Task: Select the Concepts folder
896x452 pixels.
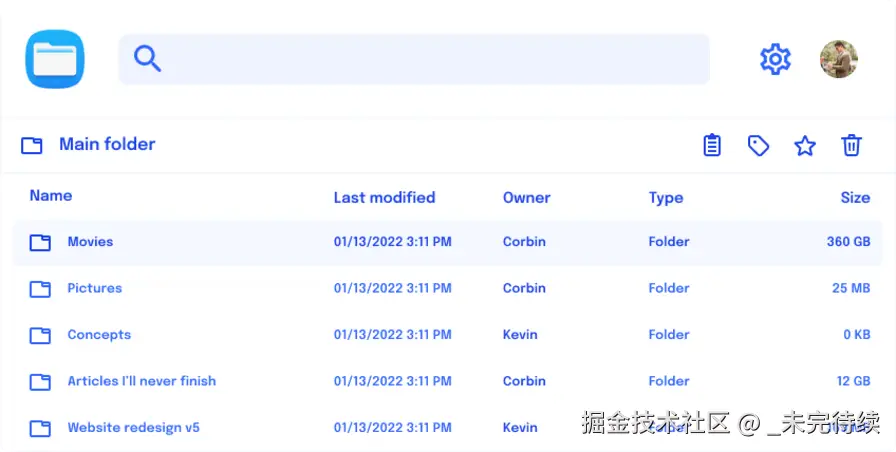Action: pos(98,335)
